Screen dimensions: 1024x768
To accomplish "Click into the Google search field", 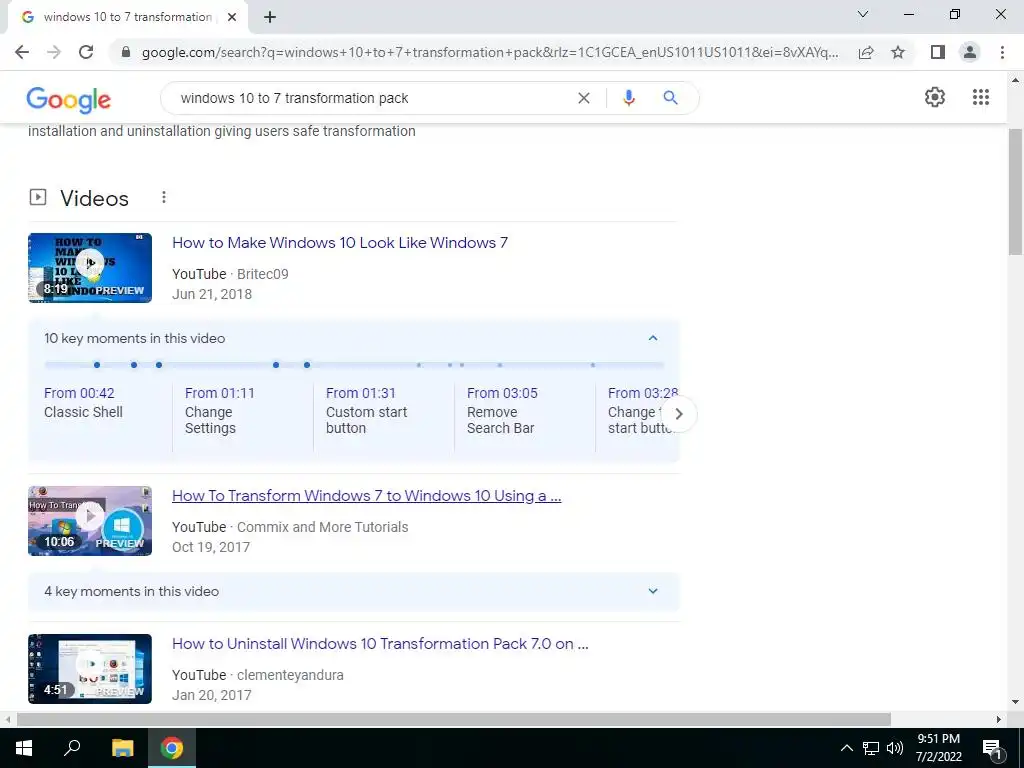I will [x=372, y=98].
